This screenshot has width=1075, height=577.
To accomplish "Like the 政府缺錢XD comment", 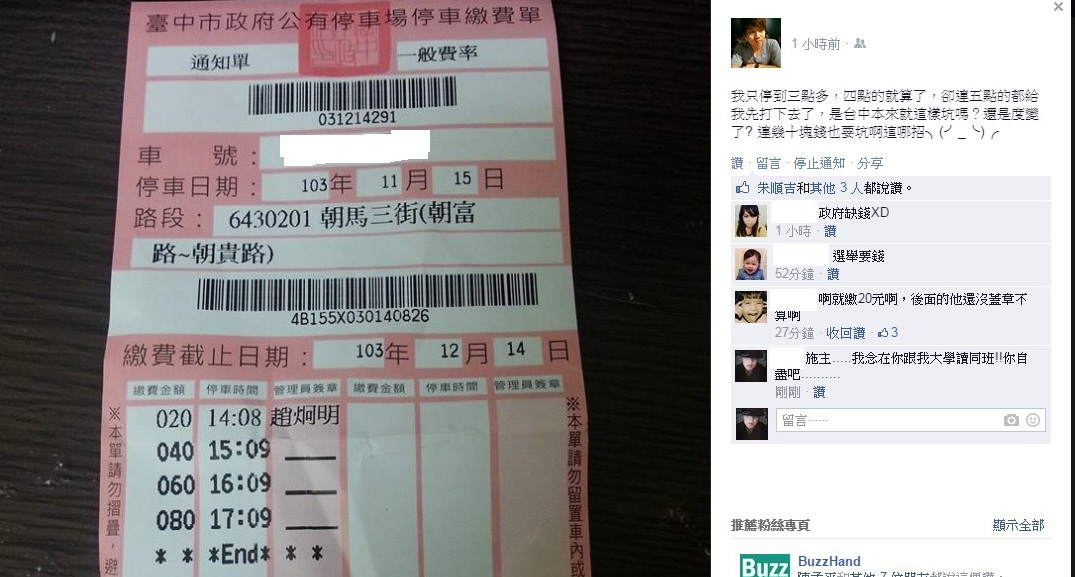I will [830, 231].
